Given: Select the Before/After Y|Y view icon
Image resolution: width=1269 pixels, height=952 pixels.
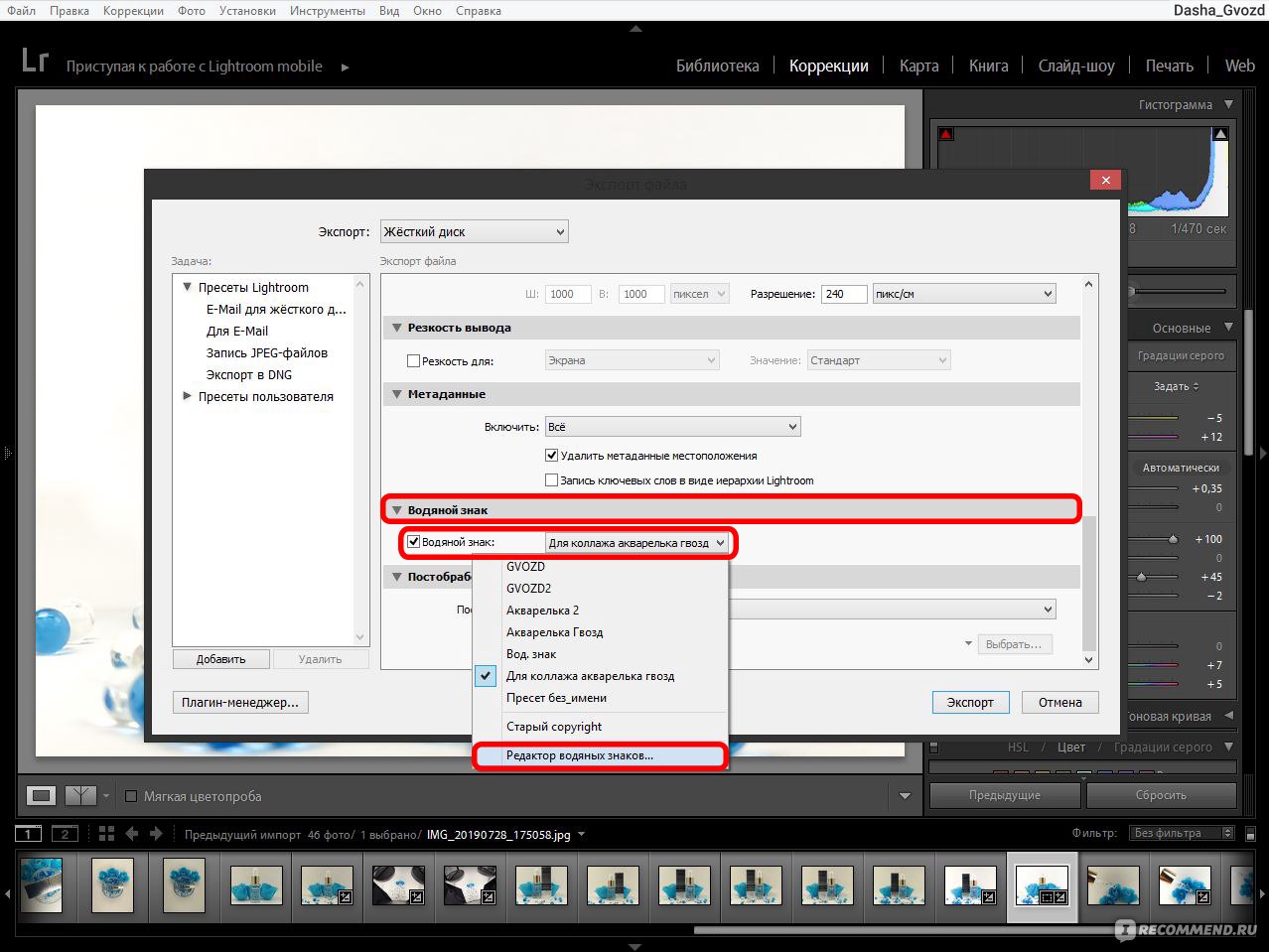Looking at the screenshot, I should point(80,795).
